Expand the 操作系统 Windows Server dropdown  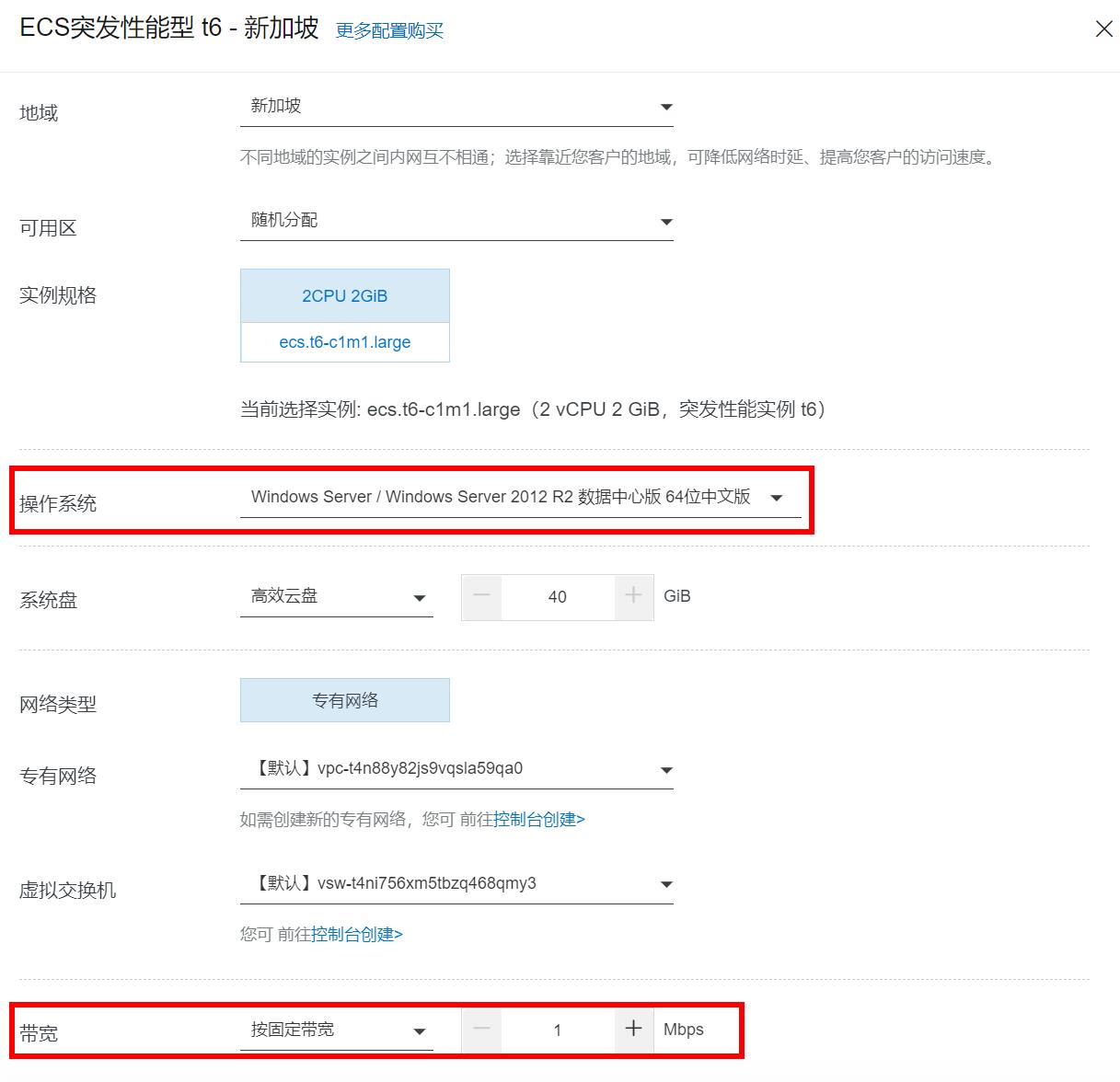(520, 498)
